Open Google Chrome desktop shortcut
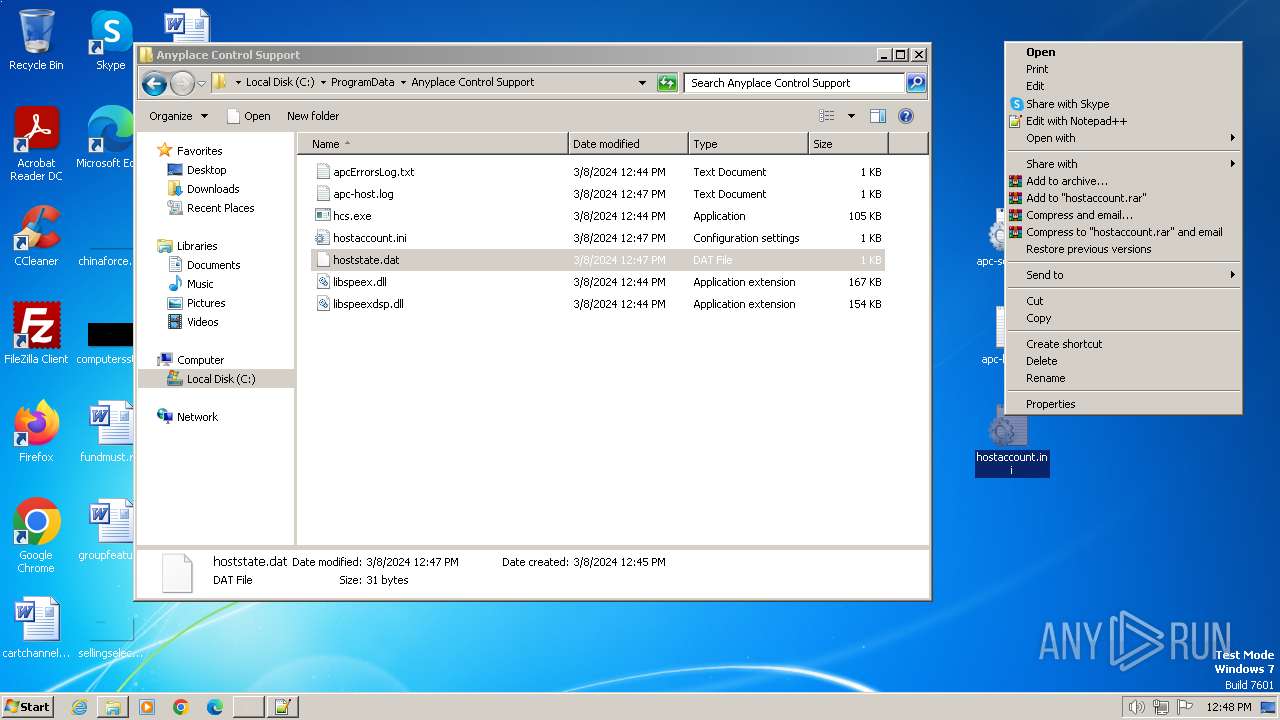This screenshot has height=720, width=1280. click(36, 536)
